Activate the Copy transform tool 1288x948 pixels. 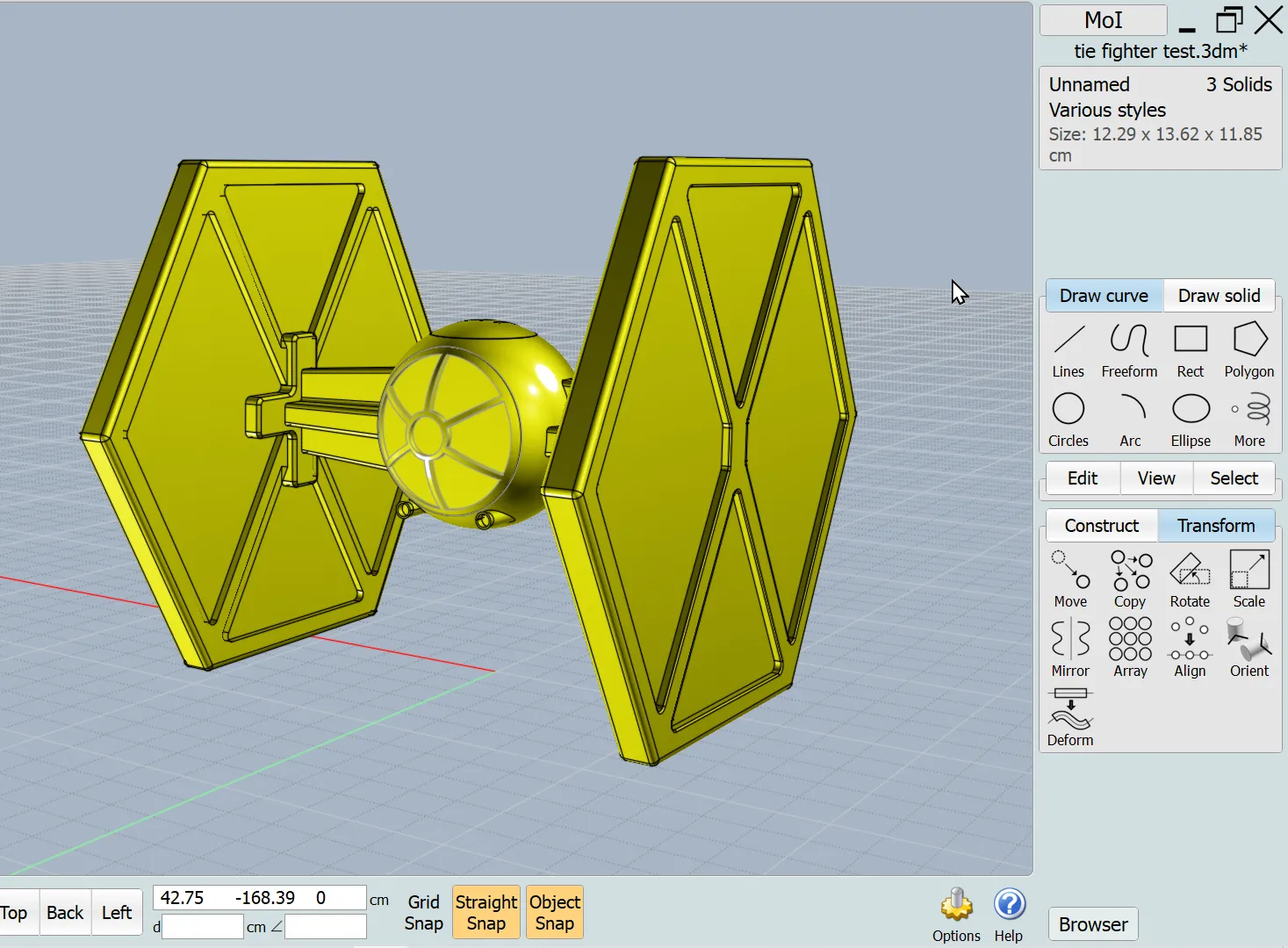[1130, 579]
